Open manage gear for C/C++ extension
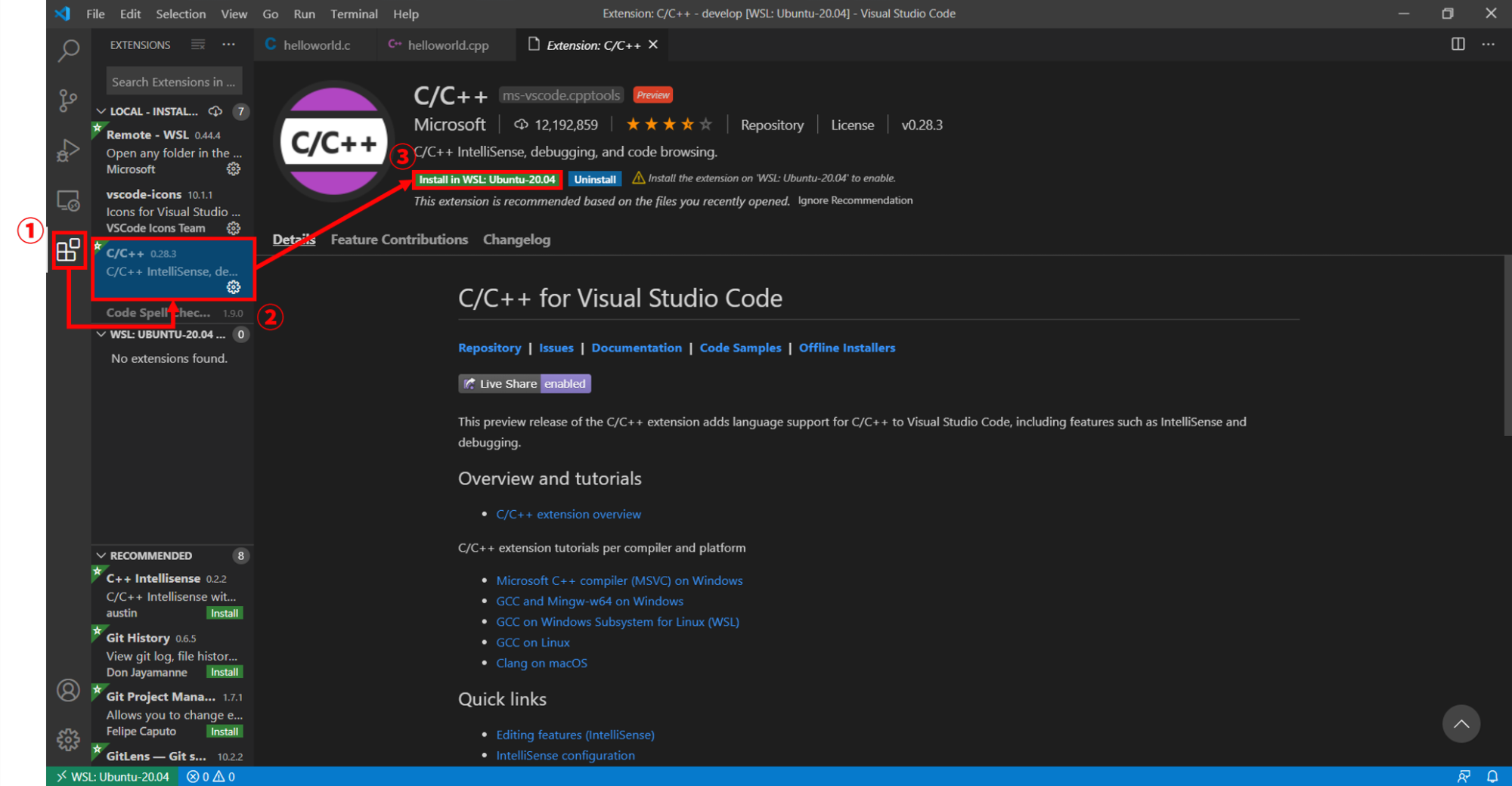The height and width of the screenshot is (786, 1512). [x=234, y=287]
